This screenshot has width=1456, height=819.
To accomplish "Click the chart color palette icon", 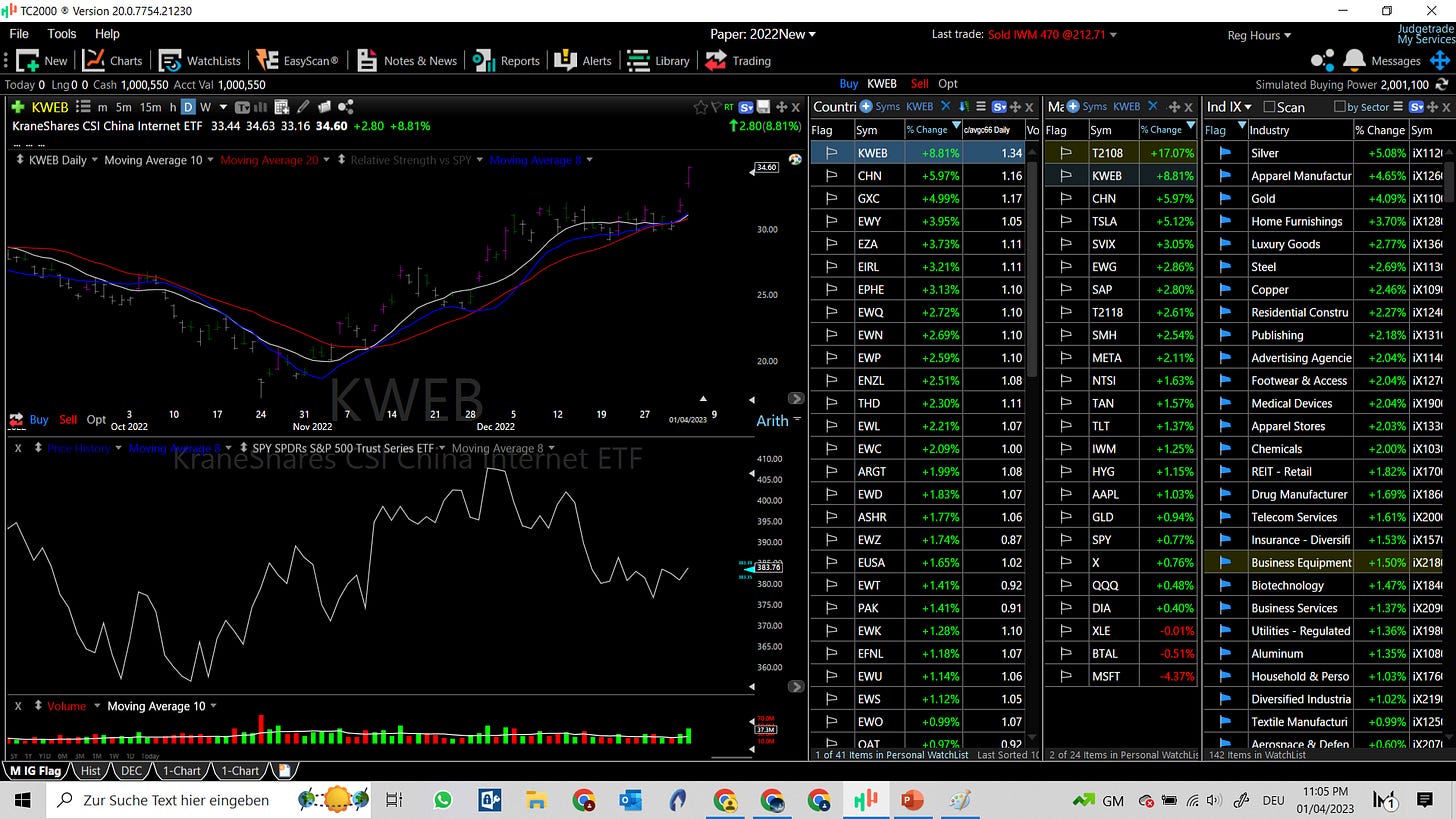I will (x=795, y=160).
